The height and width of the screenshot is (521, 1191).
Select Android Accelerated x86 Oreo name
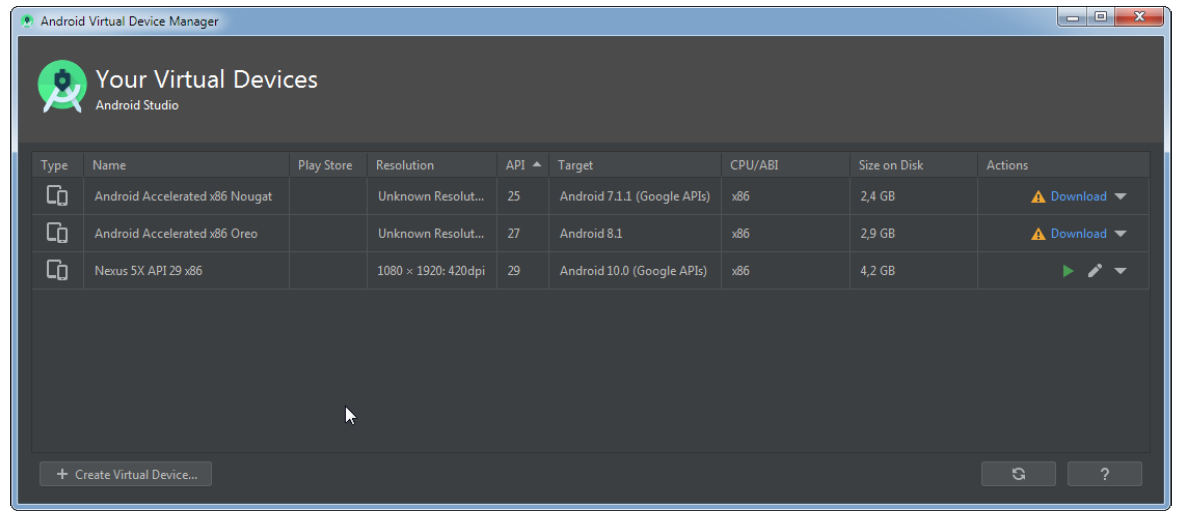[175, 233]
